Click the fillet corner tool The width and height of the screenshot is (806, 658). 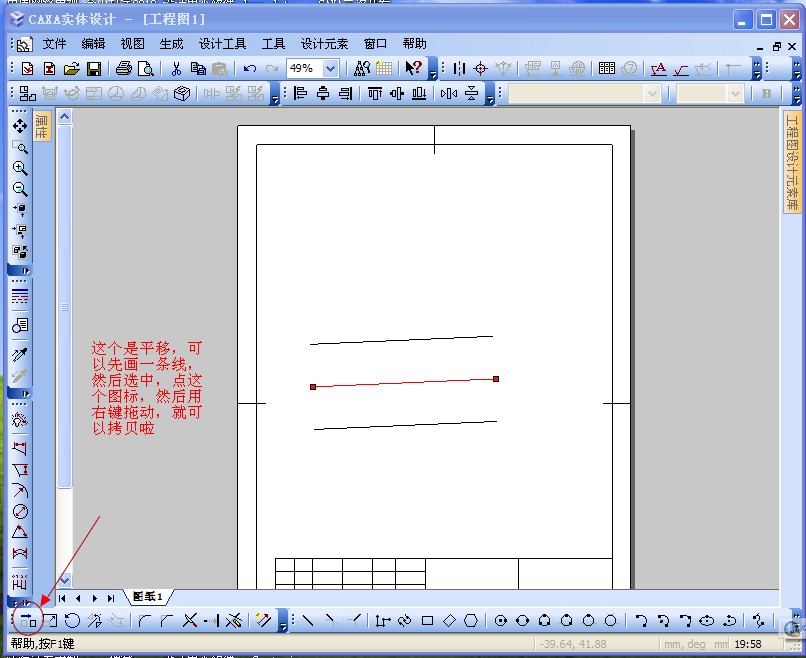pos(144,621)
